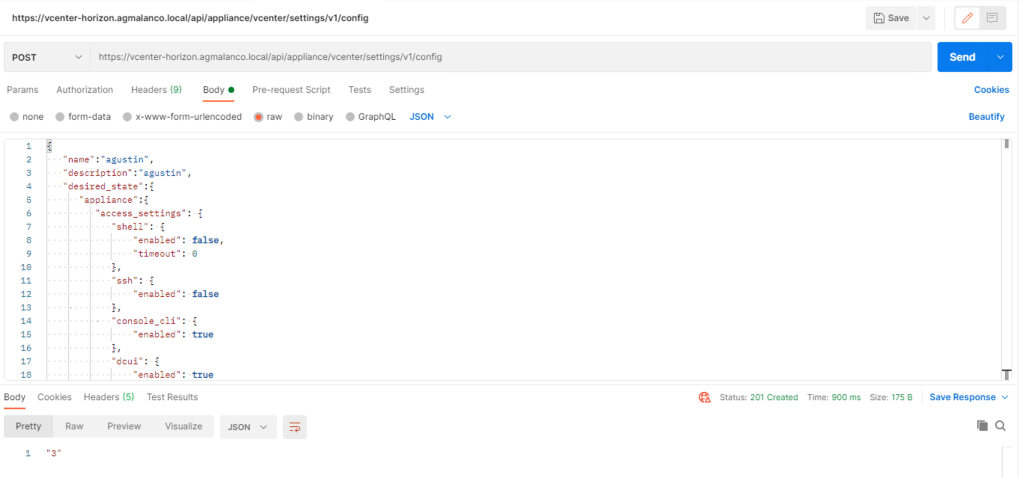1023x478 pixels.
Task: Click the Beautify link
Action: 986,117
